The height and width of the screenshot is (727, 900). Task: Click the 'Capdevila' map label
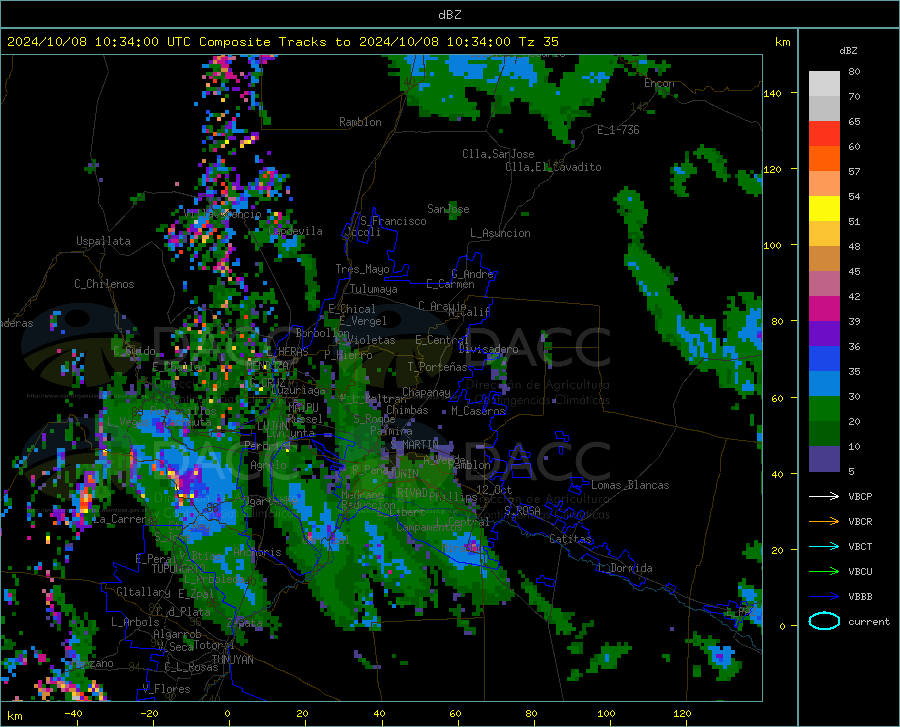tap(296, 231)
